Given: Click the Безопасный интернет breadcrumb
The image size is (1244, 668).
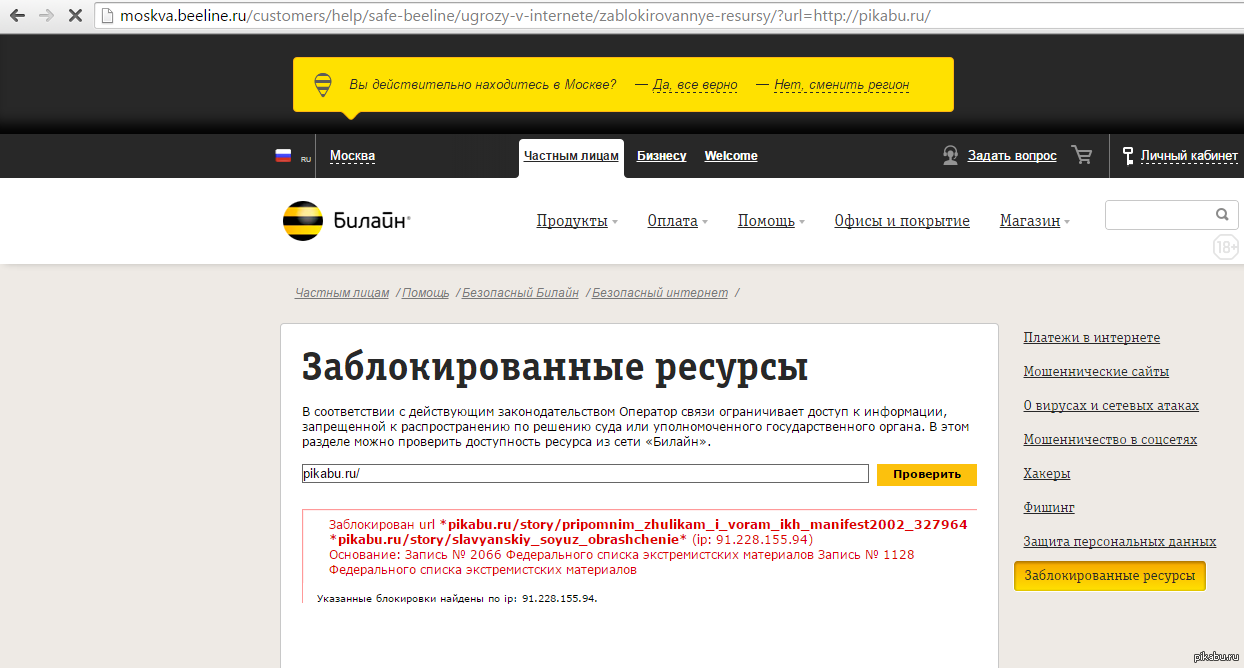Looking at the screenshot, I should click(660, 293).
